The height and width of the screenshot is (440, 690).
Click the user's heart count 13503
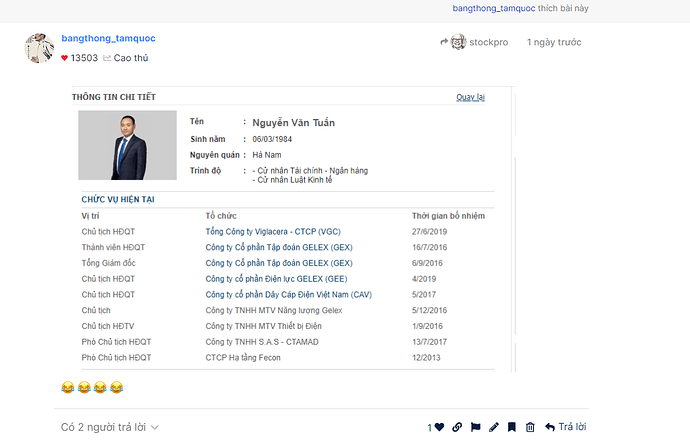point(80,58)
